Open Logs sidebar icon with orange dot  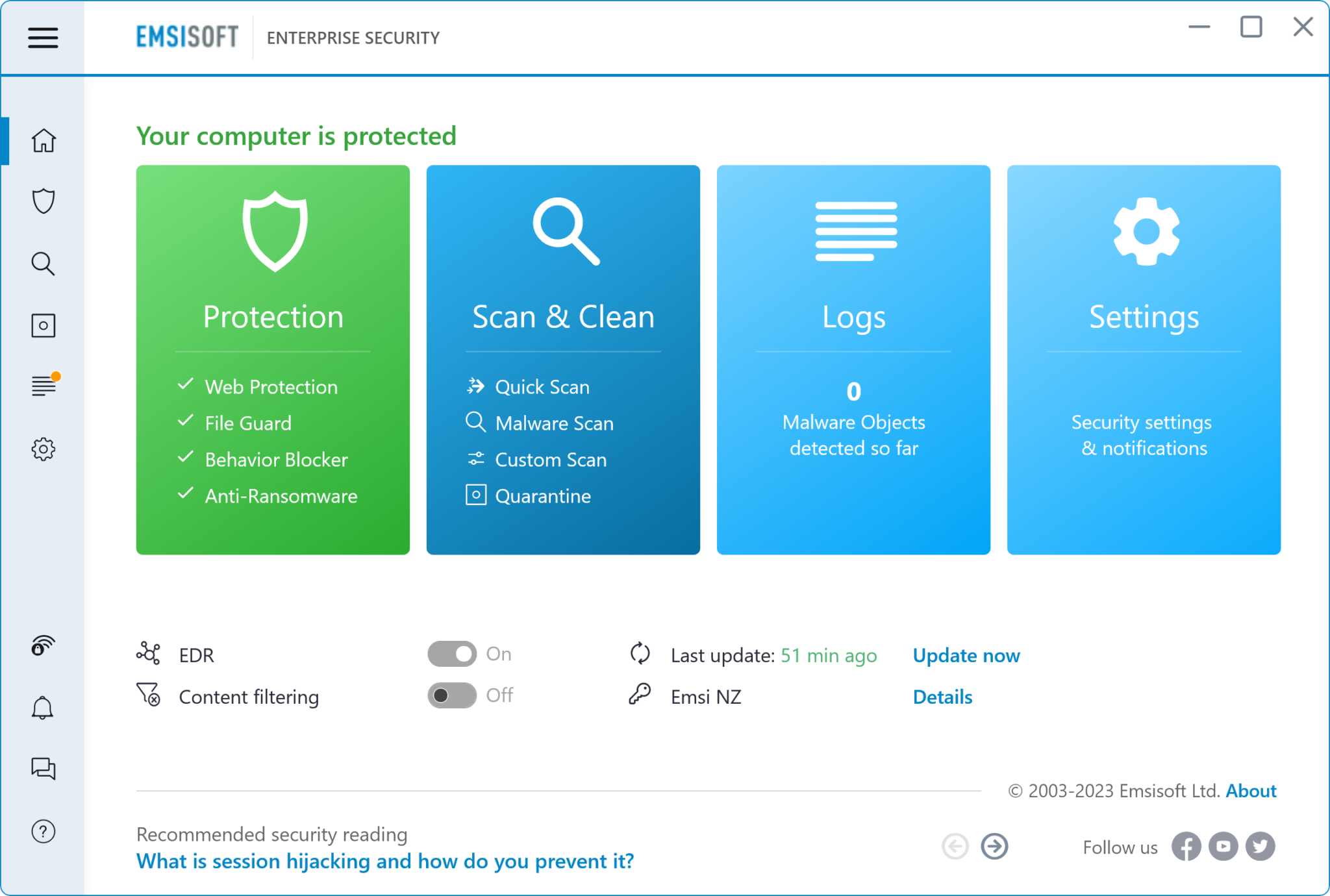click(x=43, y=386)
